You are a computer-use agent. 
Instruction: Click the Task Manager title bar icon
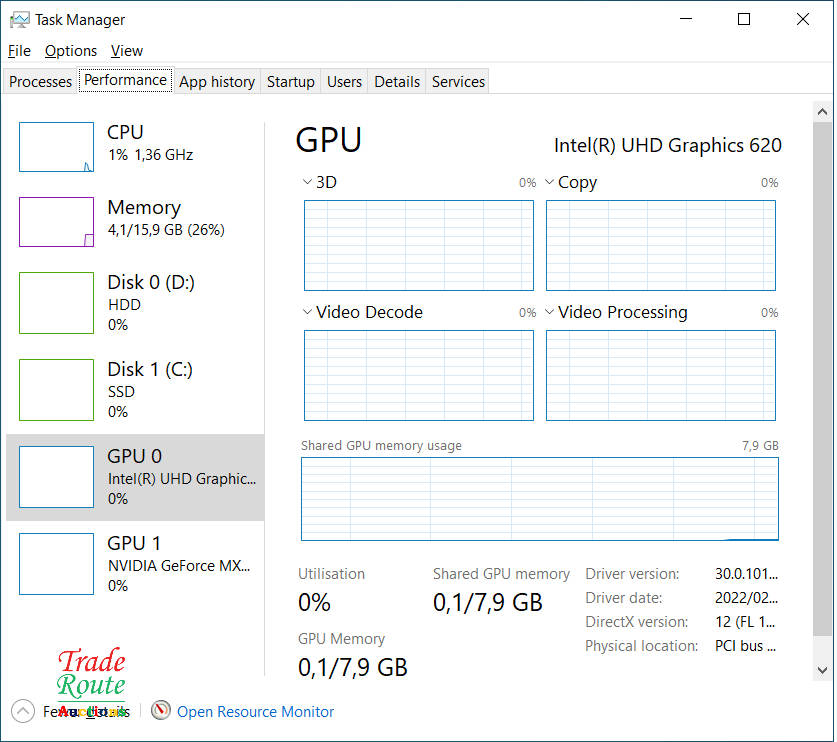point(19,19)
